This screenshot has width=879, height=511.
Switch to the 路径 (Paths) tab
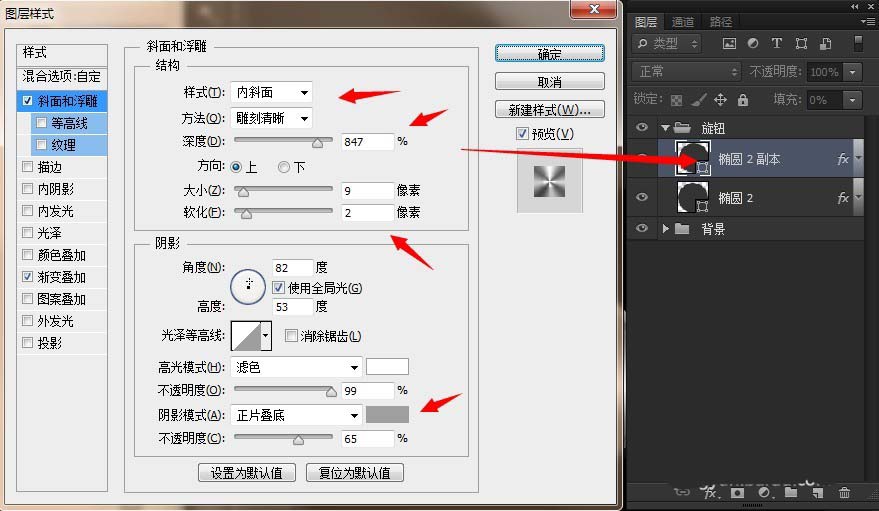tap(720, 22)
